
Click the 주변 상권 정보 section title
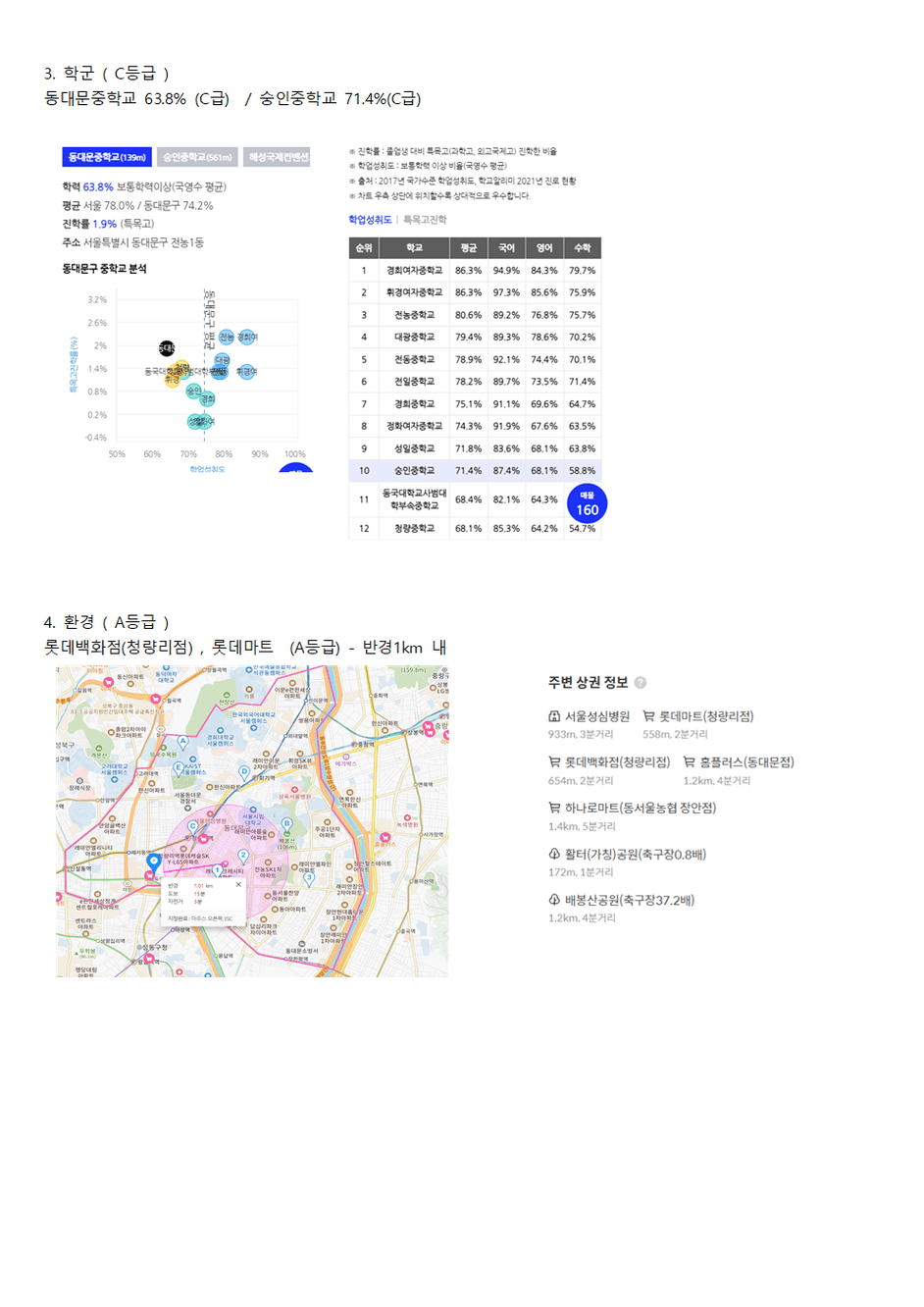pyautogui.click(x=588, y=682)
